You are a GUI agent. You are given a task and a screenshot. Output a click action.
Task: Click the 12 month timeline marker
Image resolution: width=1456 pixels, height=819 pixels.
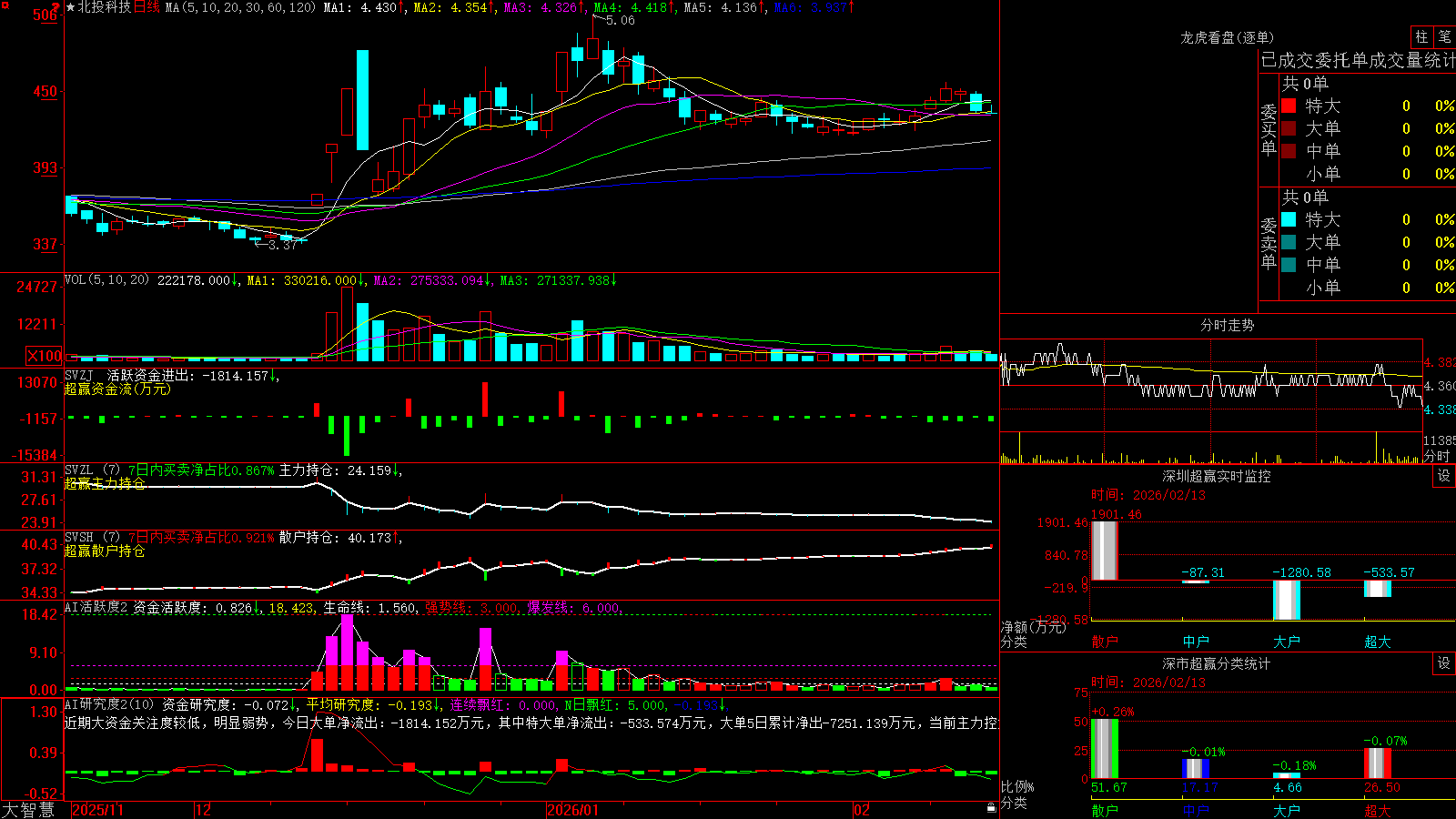click(x=204, y=810)
